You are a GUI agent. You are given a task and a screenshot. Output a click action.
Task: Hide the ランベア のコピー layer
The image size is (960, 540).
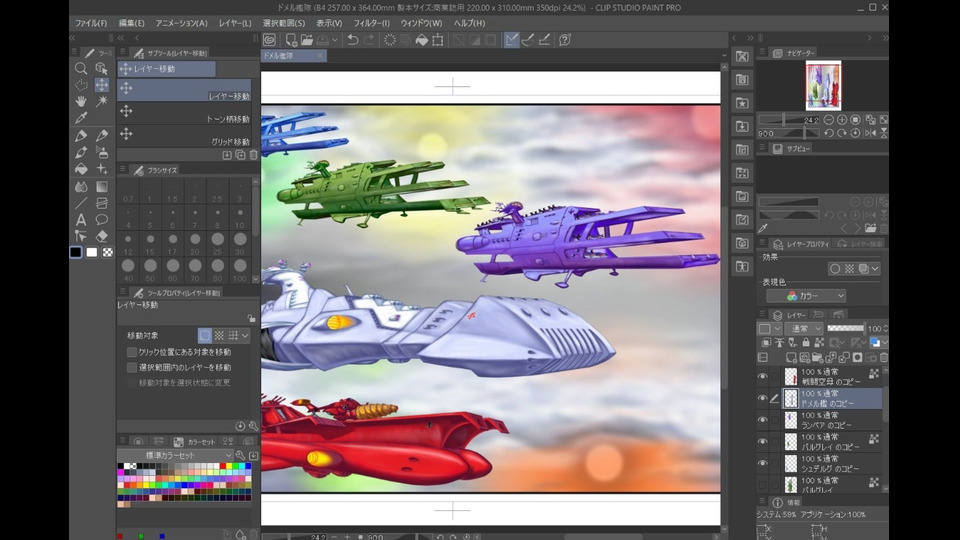pyautogui.click(x=763, y=420)
